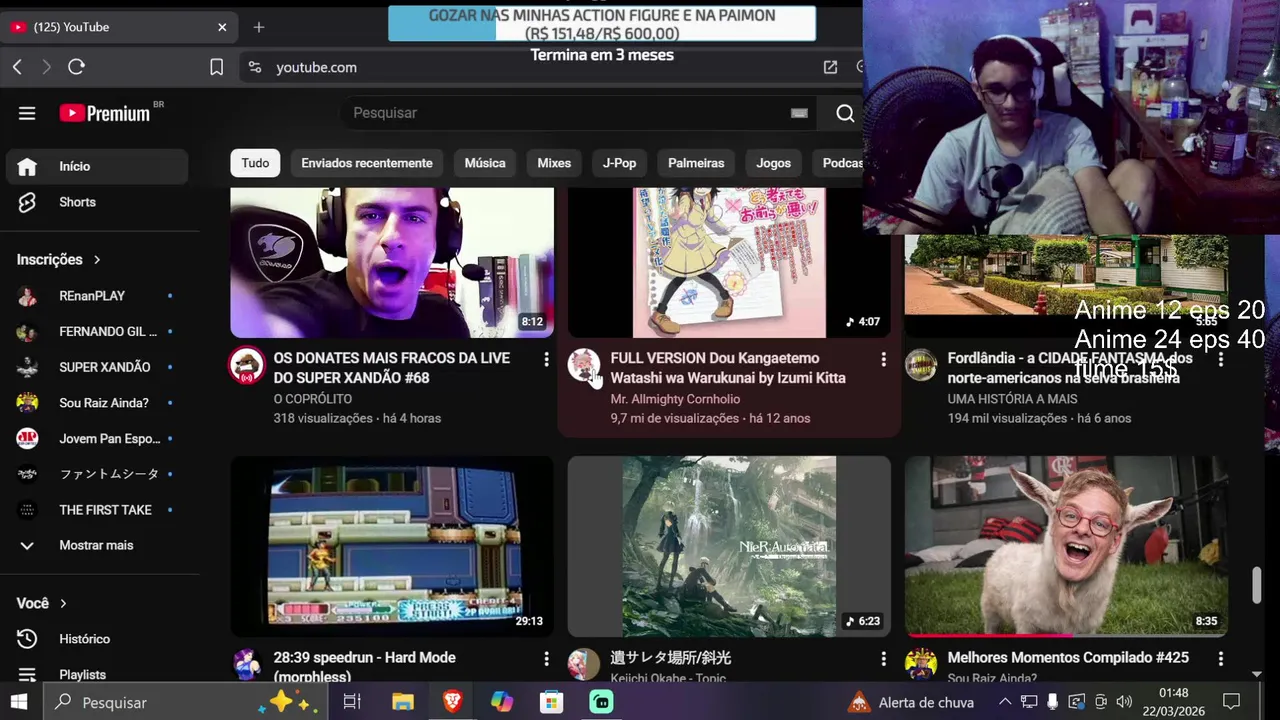The image size is (1280, 720).
Task: Bookmark this page icon
Action: tap(216, 67)
